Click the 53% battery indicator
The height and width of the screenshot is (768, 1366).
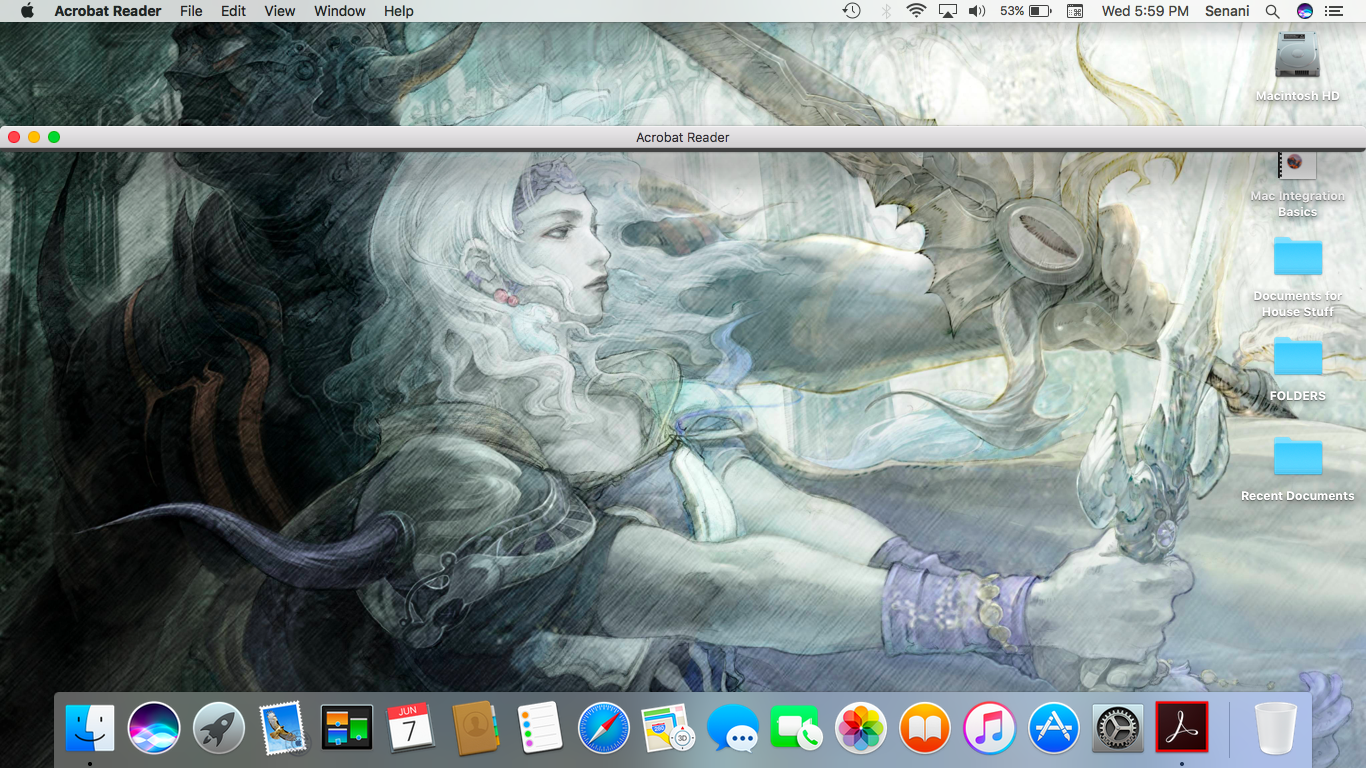(1025, 11)
